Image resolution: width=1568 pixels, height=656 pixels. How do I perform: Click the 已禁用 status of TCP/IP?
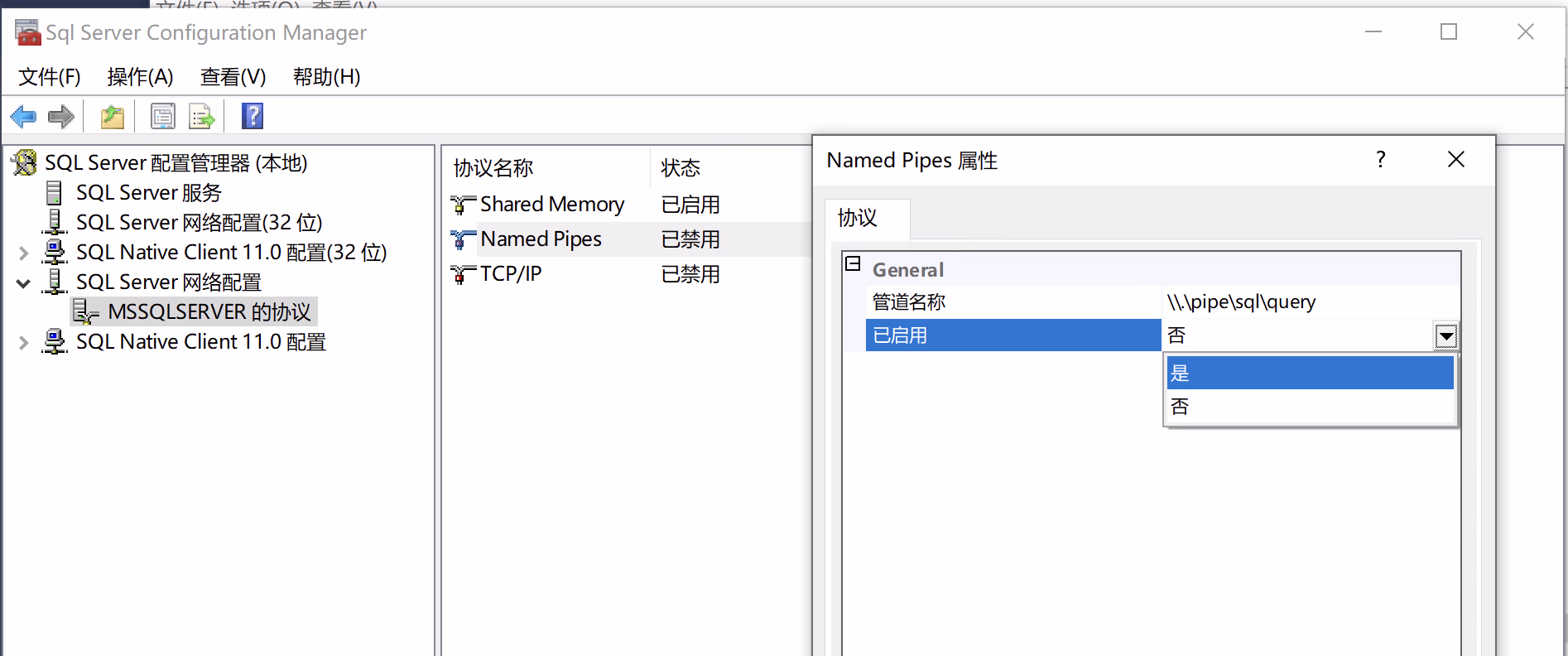pos(690,274)
